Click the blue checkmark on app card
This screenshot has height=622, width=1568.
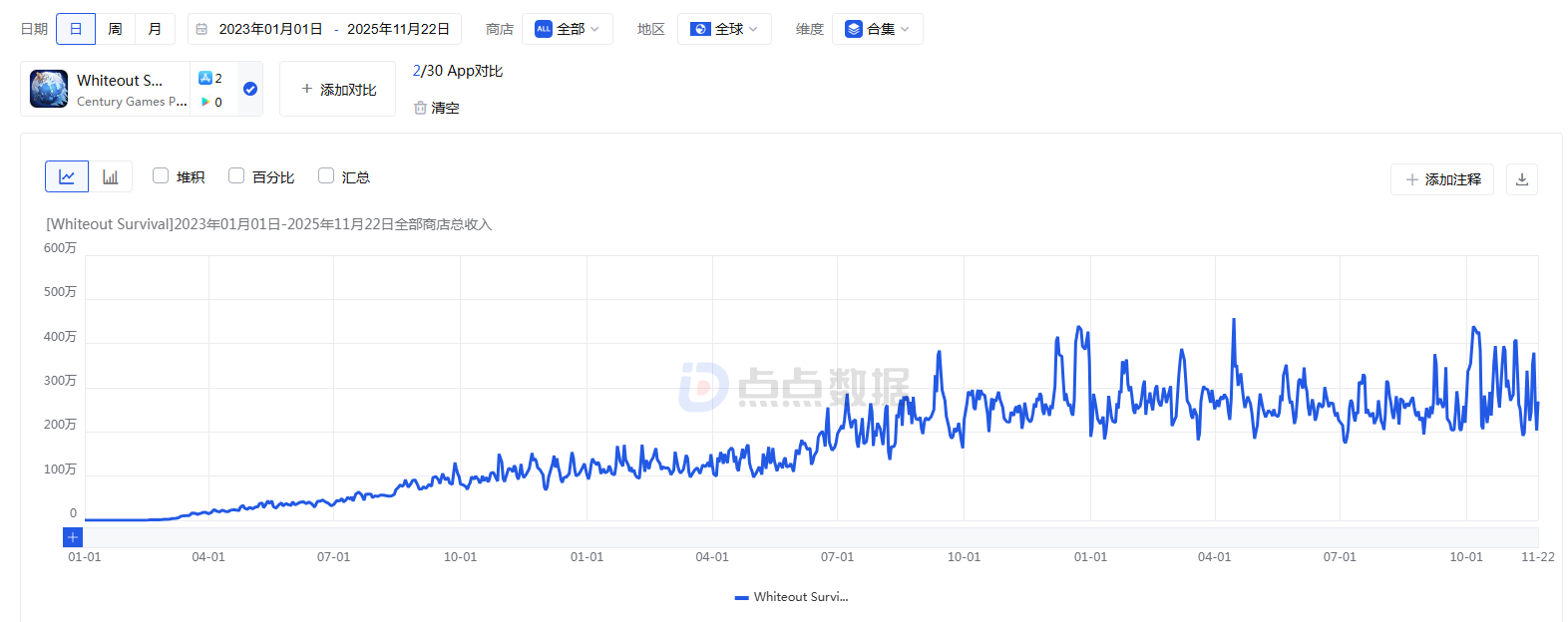250,89
